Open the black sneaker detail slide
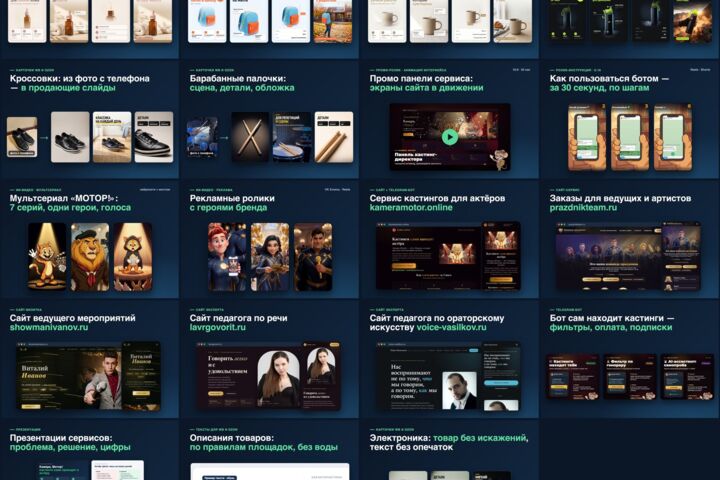Image resolution: width=720 pixels, height=480 pixels. coord(154,137)
